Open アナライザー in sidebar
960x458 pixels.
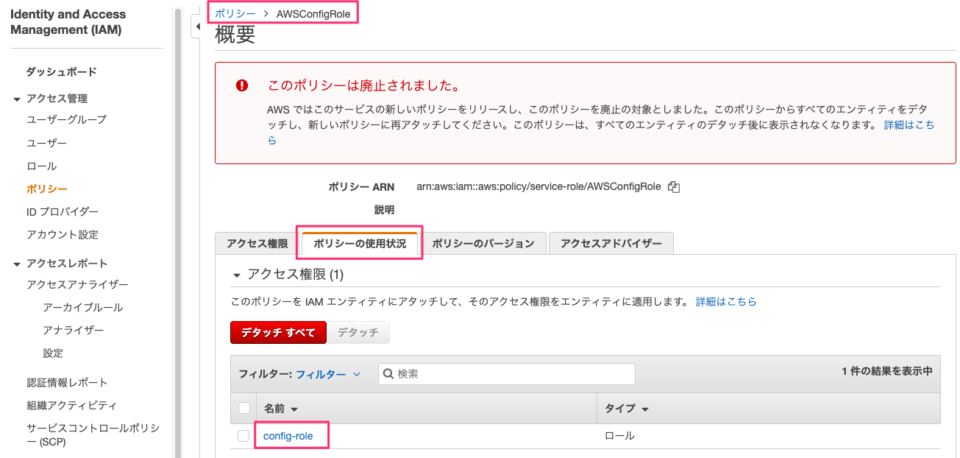coord(73,331)
